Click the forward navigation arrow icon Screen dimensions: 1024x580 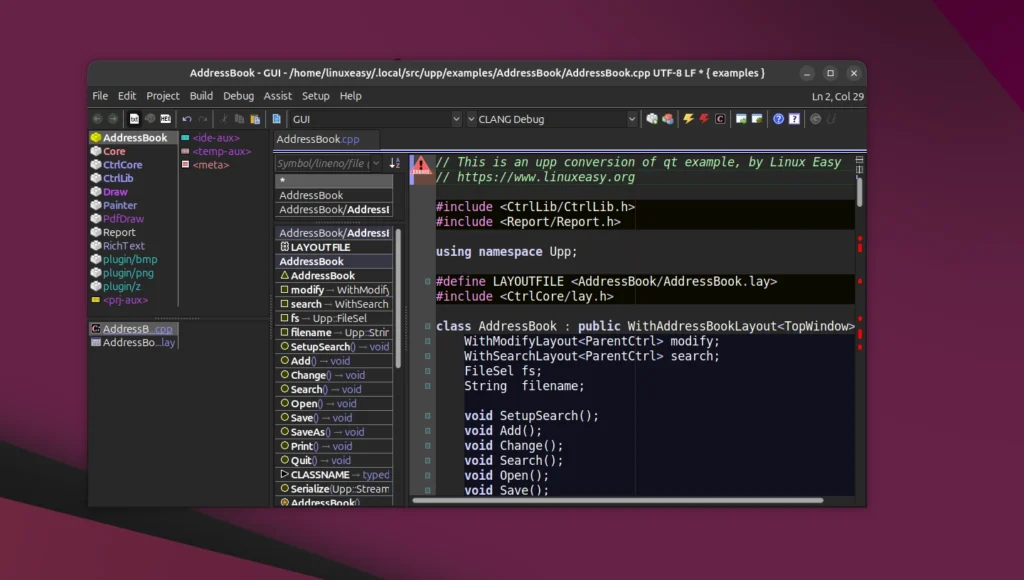[114, 118]
